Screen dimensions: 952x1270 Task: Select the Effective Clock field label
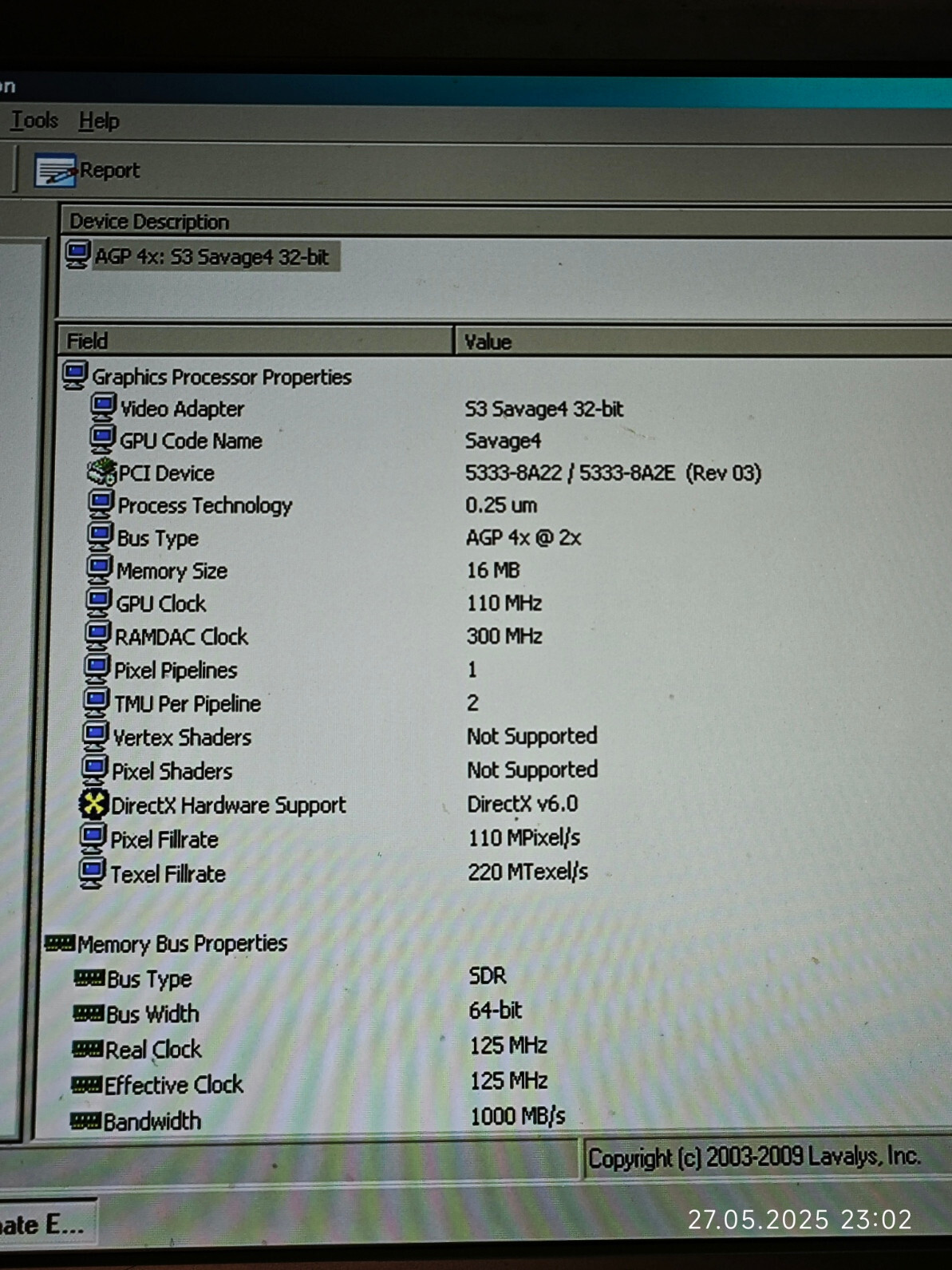[173, 1085]
